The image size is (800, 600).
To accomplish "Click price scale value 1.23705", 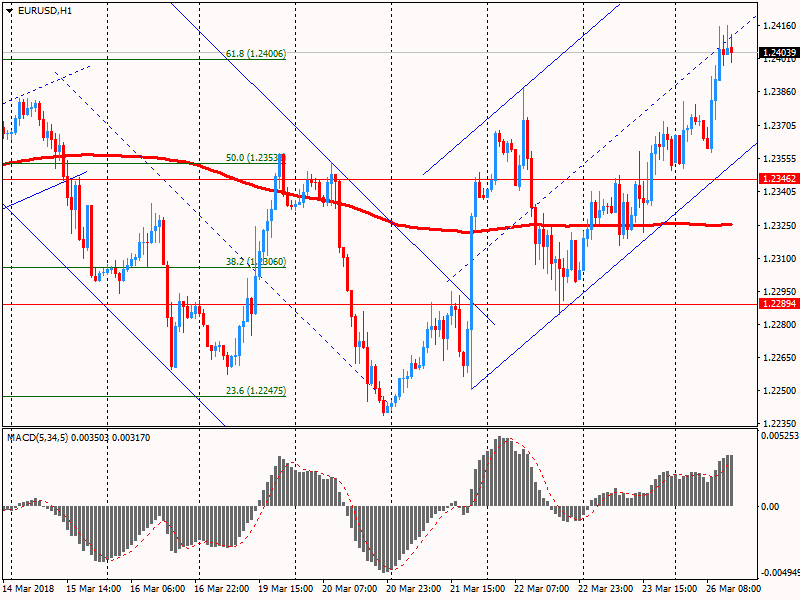I will 780,126.
